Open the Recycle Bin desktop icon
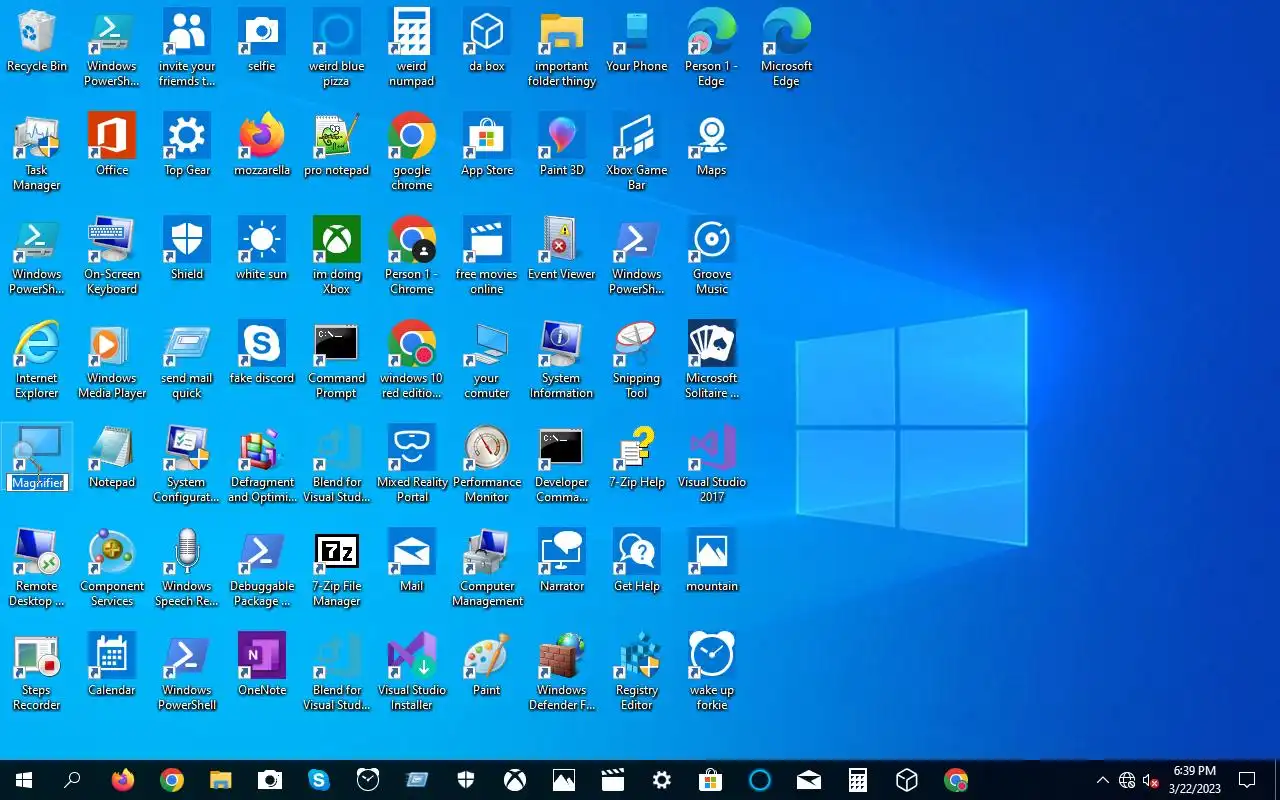The image size is (1280, 800). click(37, 42)
